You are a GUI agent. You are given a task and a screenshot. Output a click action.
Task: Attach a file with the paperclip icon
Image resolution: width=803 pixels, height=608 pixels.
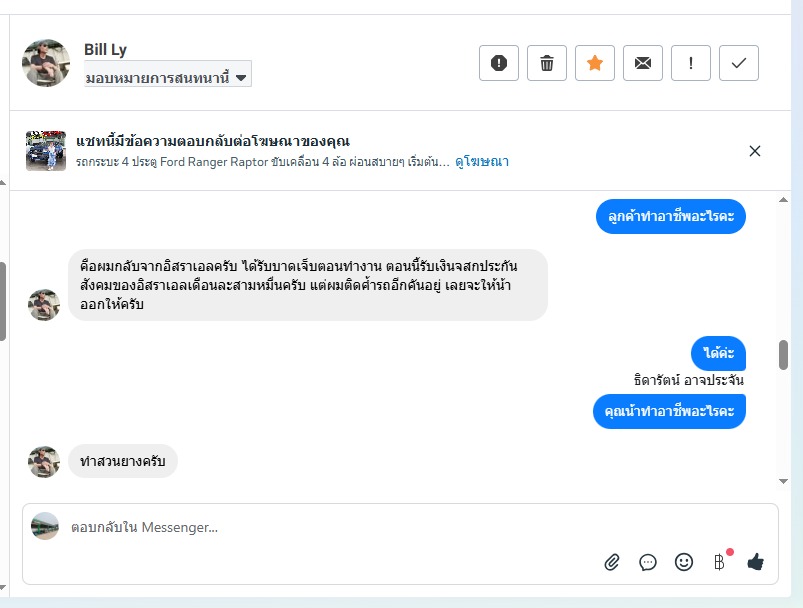612,562
